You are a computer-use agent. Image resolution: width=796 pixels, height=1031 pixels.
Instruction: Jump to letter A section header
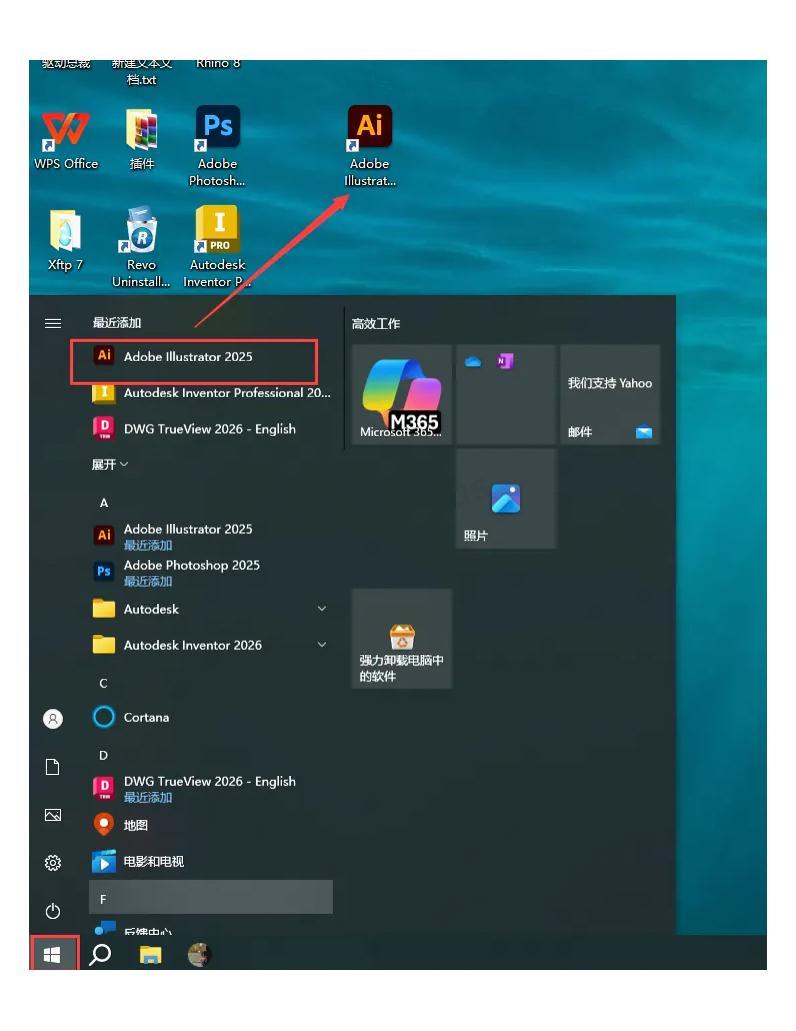(x=103, y=503)
